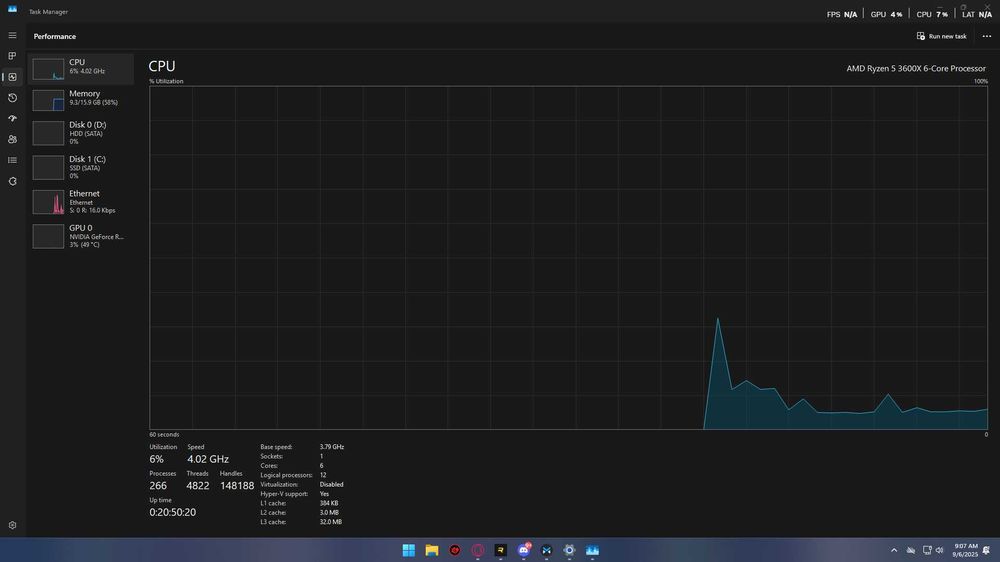Click the 266 processes count
Viewport: 1000px width, 562px height.
coord(158,486)
